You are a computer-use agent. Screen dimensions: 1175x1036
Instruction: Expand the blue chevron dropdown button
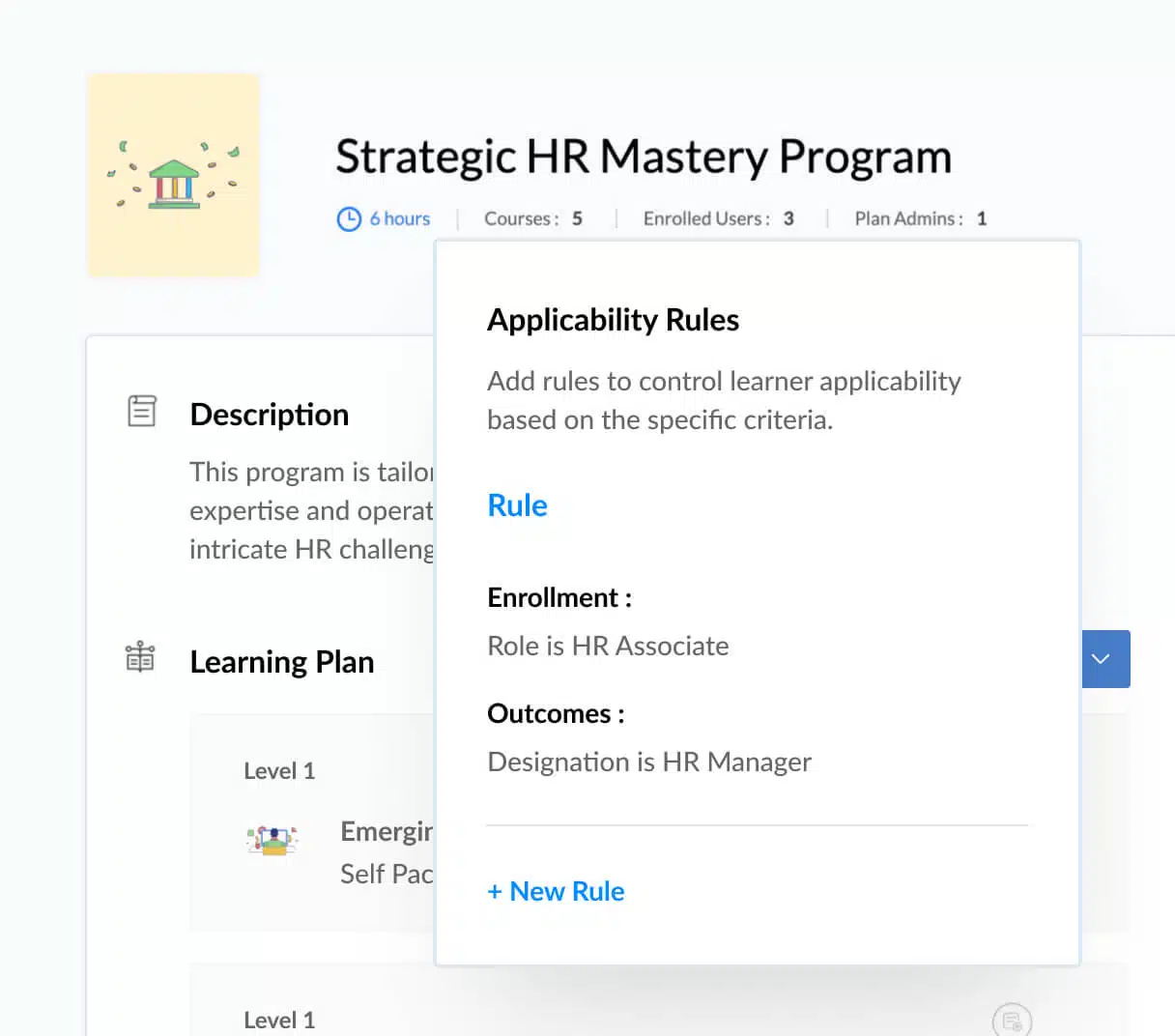point(1103,659)
